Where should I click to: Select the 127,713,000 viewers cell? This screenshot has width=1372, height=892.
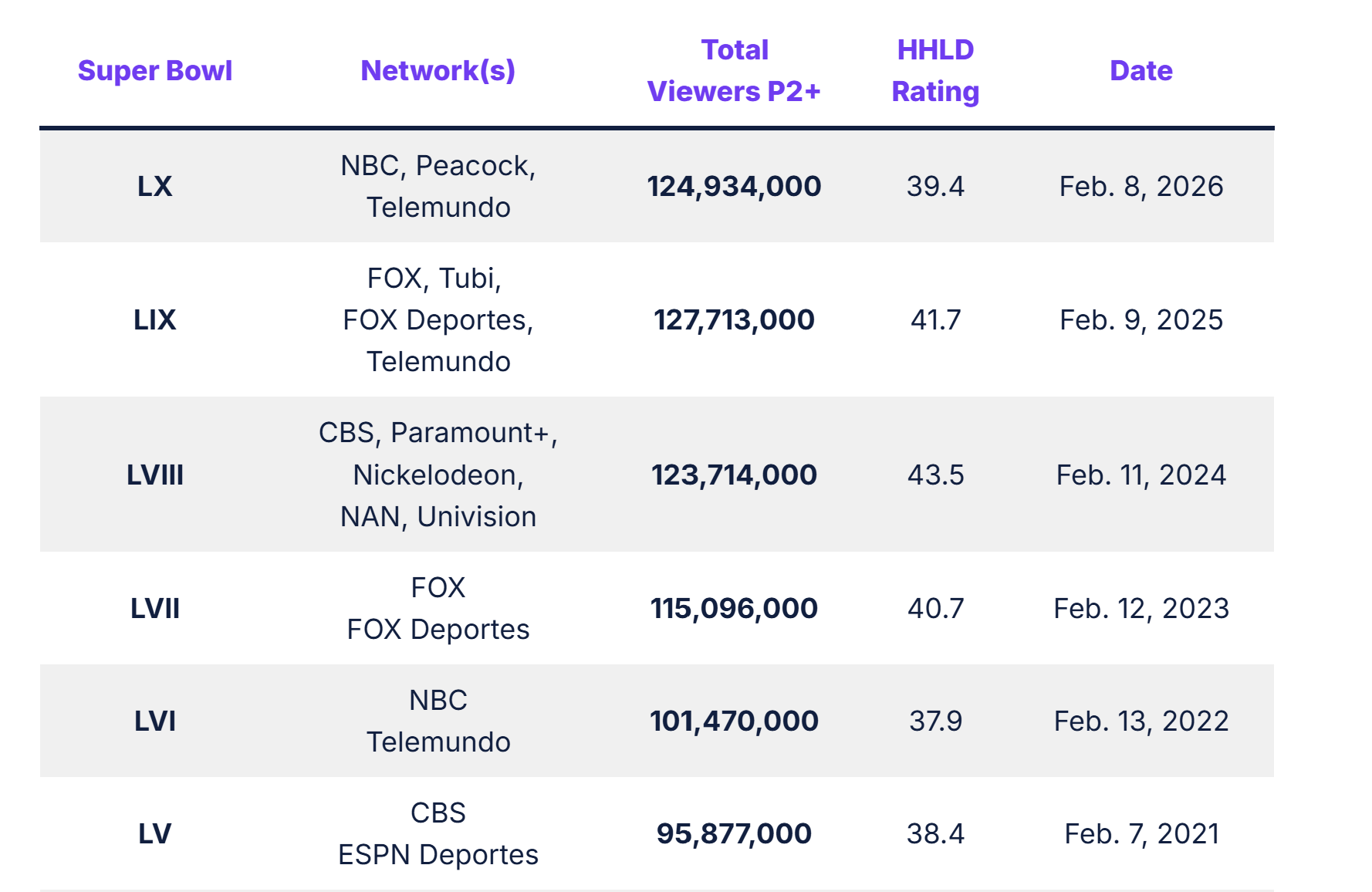pos(734,320)
